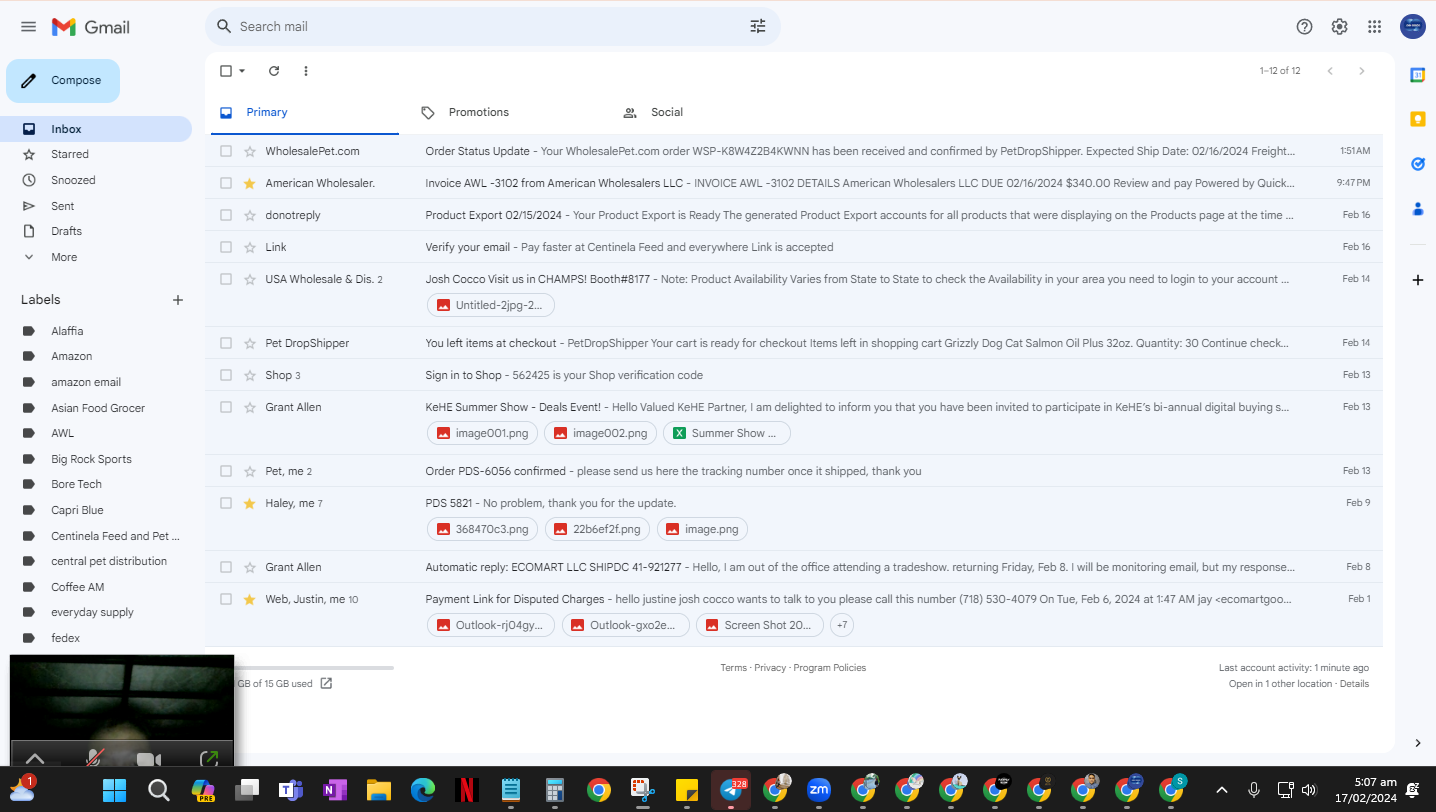Open the Big Rock Sports label
Viewport: 1436px width, 812px height.
(91, 459)
